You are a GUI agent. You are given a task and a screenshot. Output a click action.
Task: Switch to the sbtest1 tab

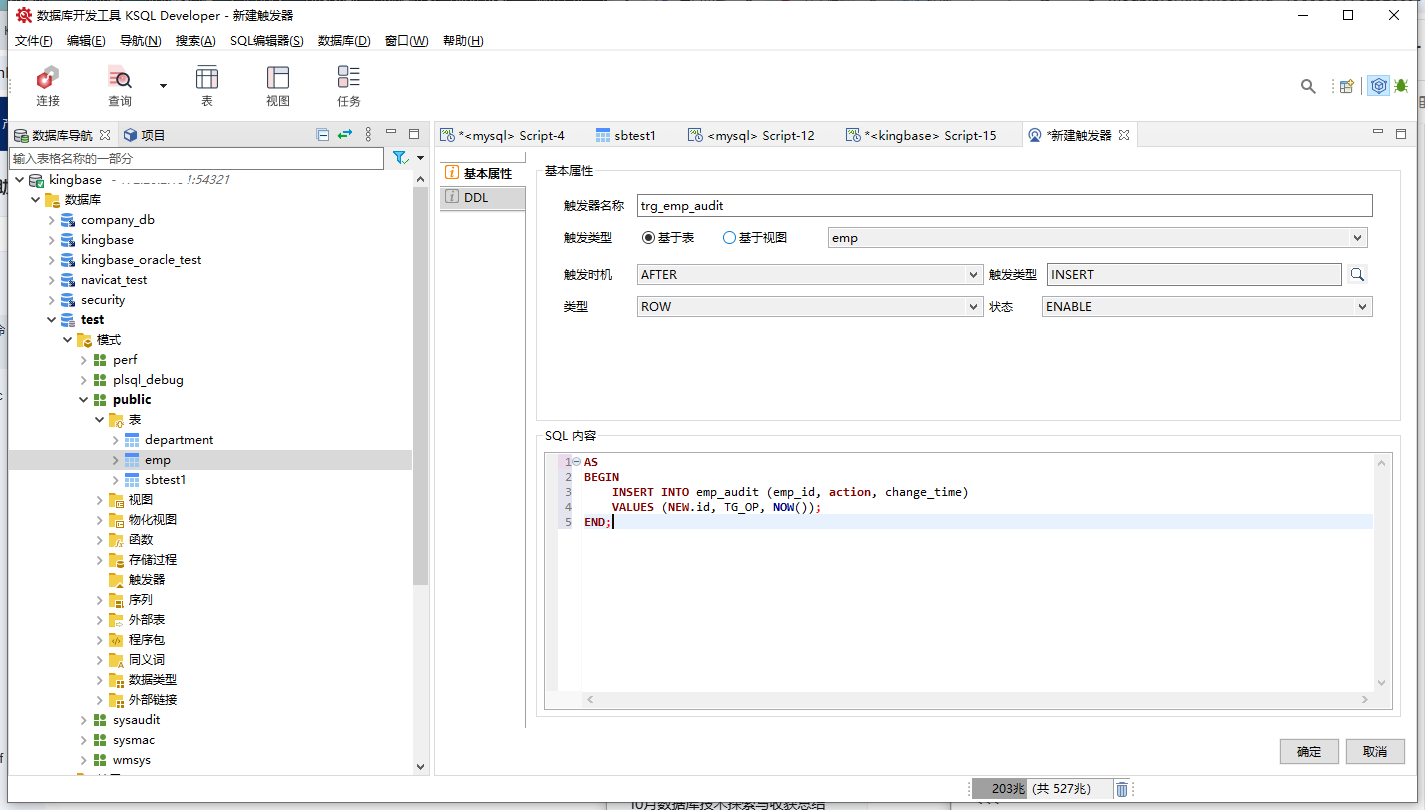pyautogui.click(x=625, y=135)
